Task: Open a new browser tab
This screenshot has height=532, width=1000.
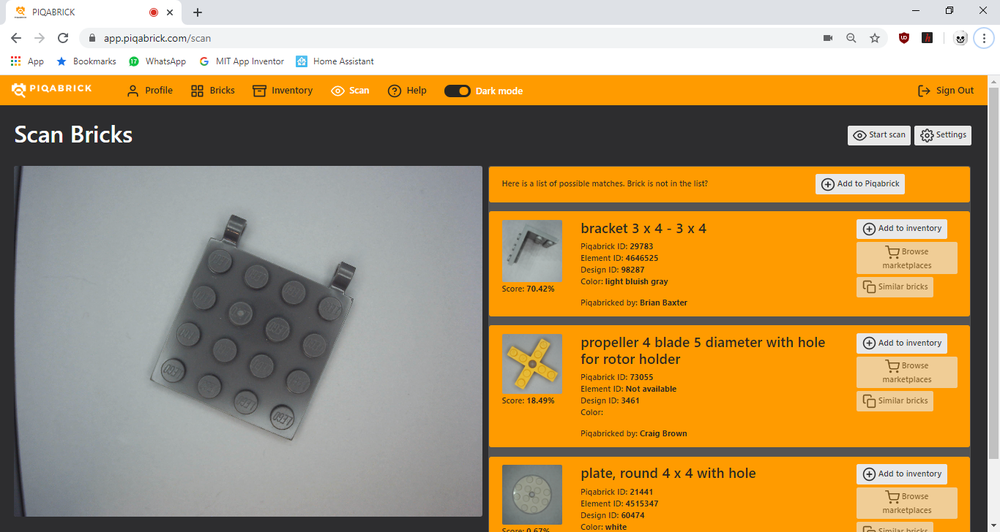Action: point(198,12)
